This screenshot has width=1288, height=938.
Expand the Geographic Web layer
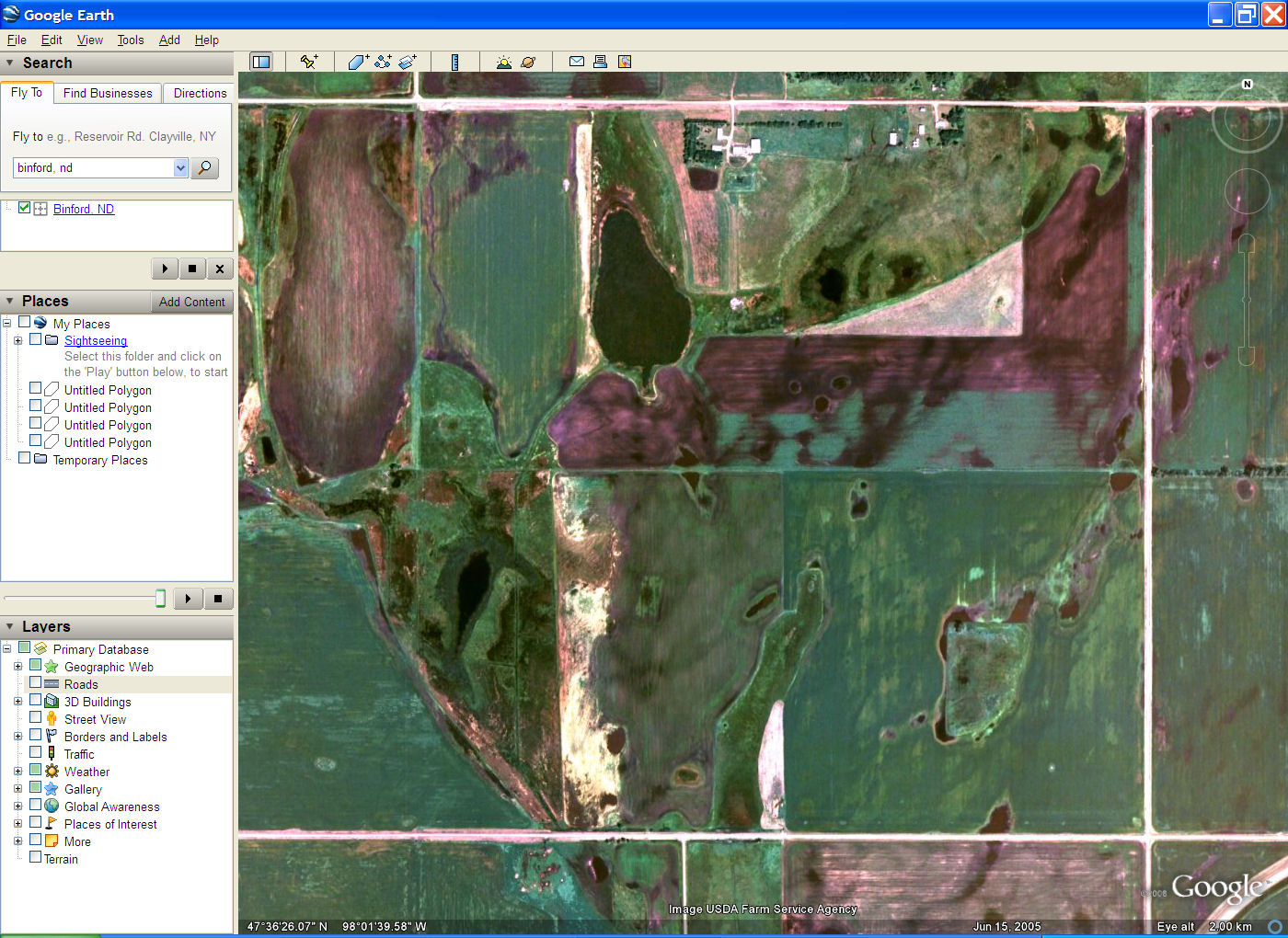[x=17, y=667]
